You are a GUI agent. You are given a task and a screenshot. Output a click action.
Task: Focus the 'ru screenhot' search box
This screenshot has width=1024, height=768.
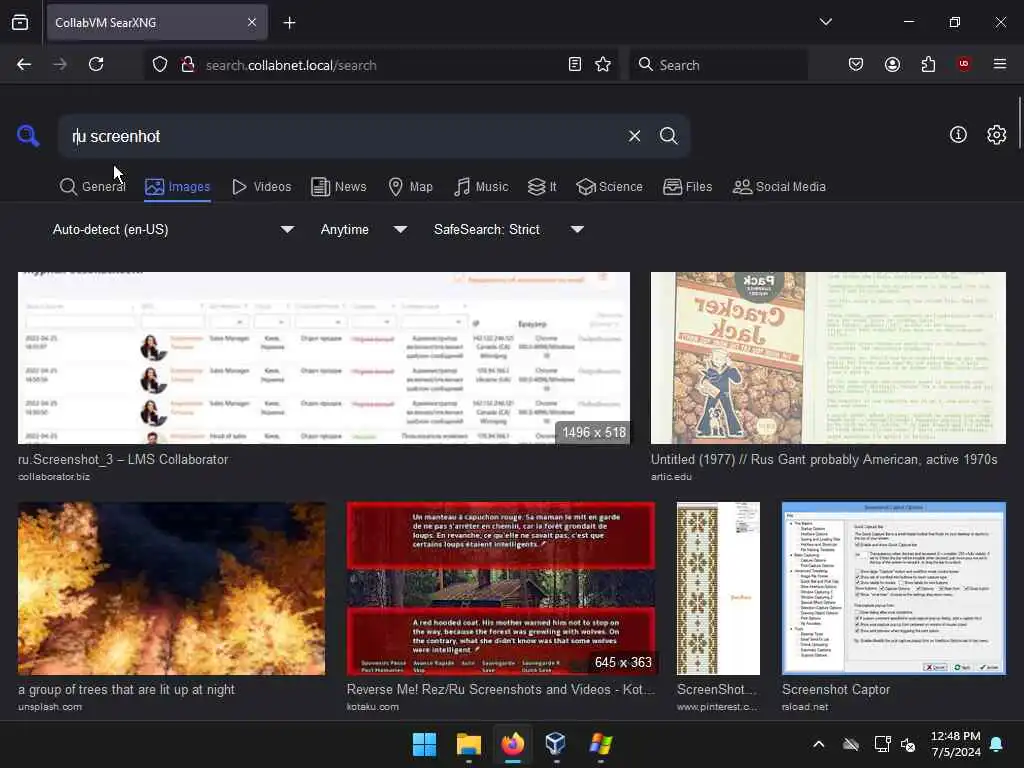pyautogui.click(x=343, y=136)
